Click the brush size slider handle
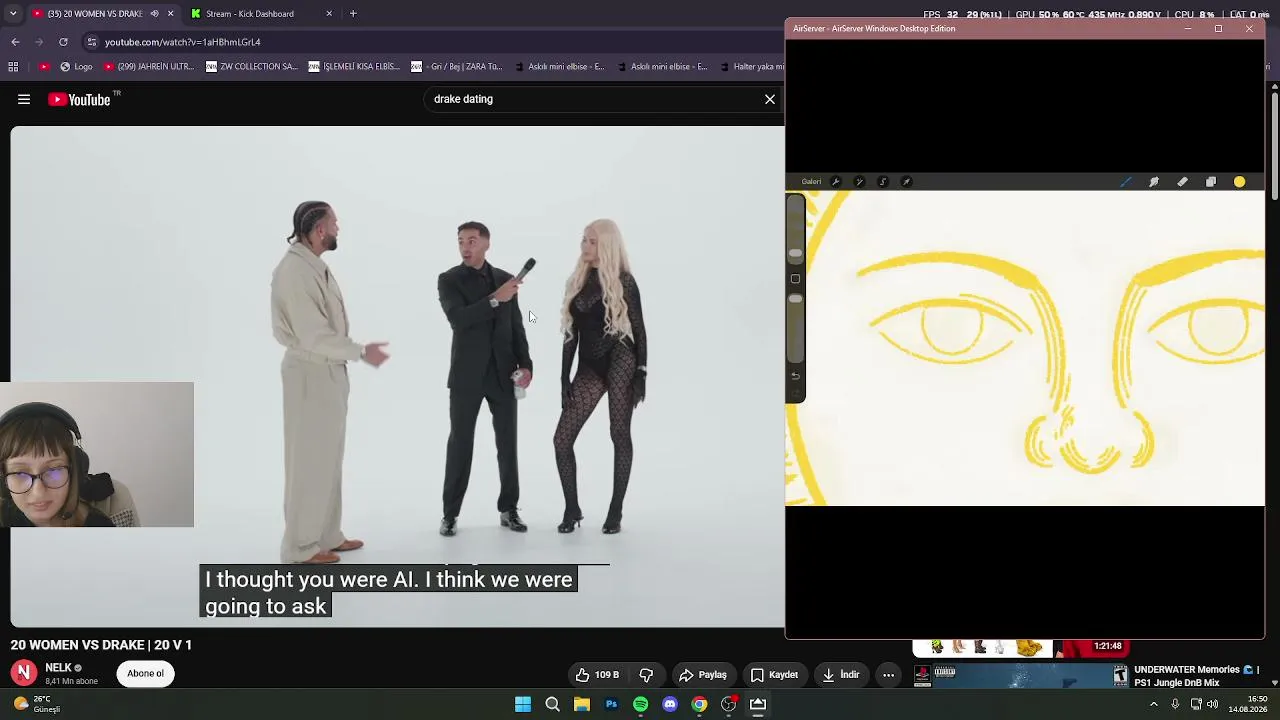The image size is (1280, 720). tap(796, 253)
